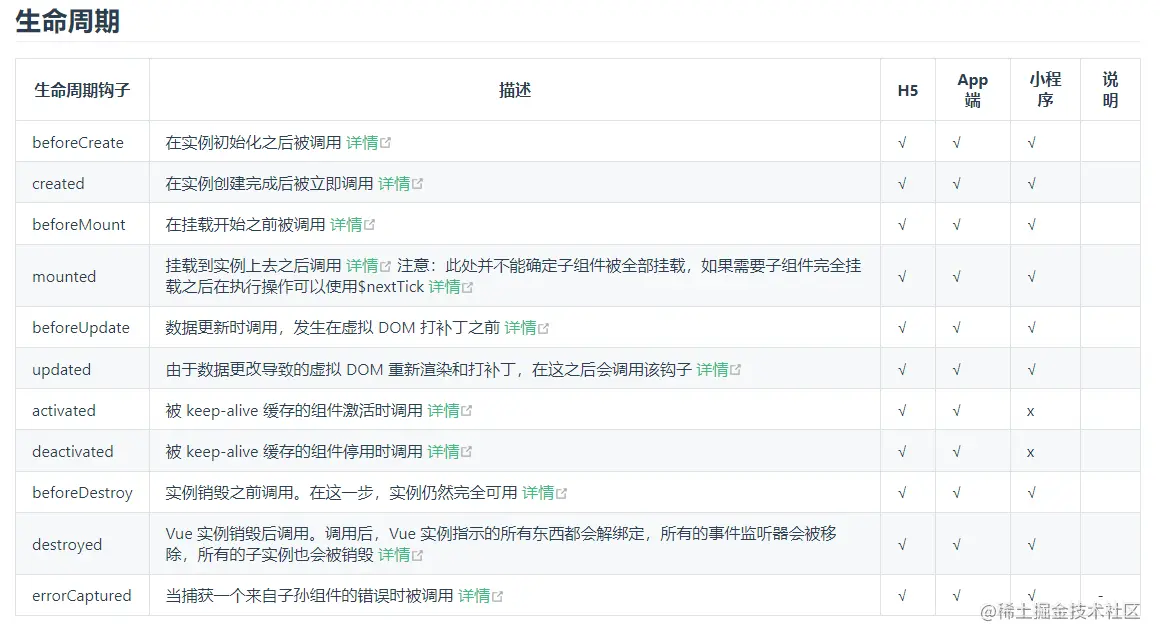
Task: Click the App端 check mark in the created row
Action: click(957, 184)
